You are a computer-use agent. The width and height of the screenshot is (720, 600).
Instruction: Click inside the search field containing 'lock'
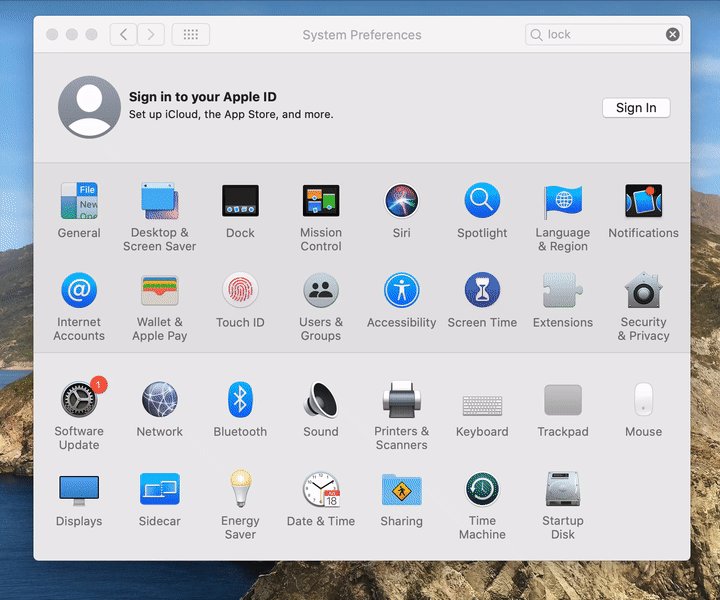603,34
